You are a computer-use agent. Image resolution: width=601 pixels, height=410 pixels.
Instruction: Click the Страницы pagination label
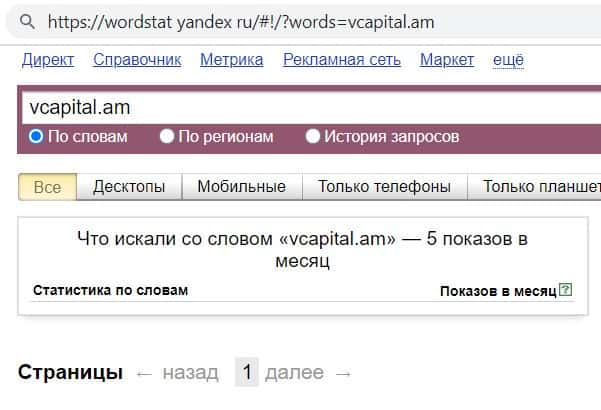click(70, 372)
